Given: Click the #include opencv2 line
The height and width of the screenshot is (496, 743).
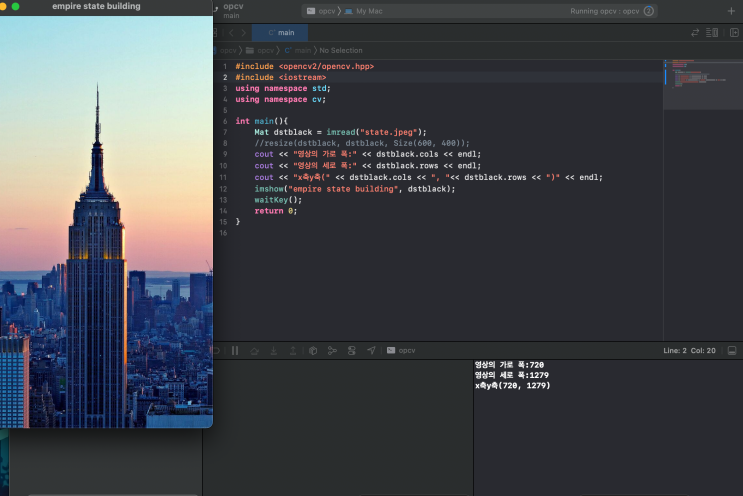Looking at the screenshot, I should tap(305, 66).
